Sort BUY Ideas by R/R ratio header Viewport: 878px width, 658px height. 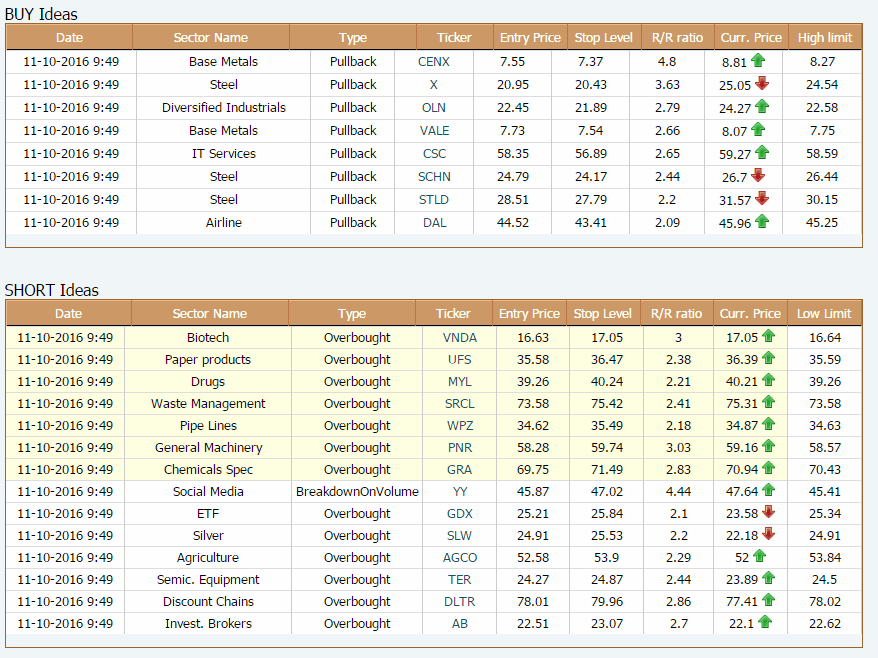[678, 38]
